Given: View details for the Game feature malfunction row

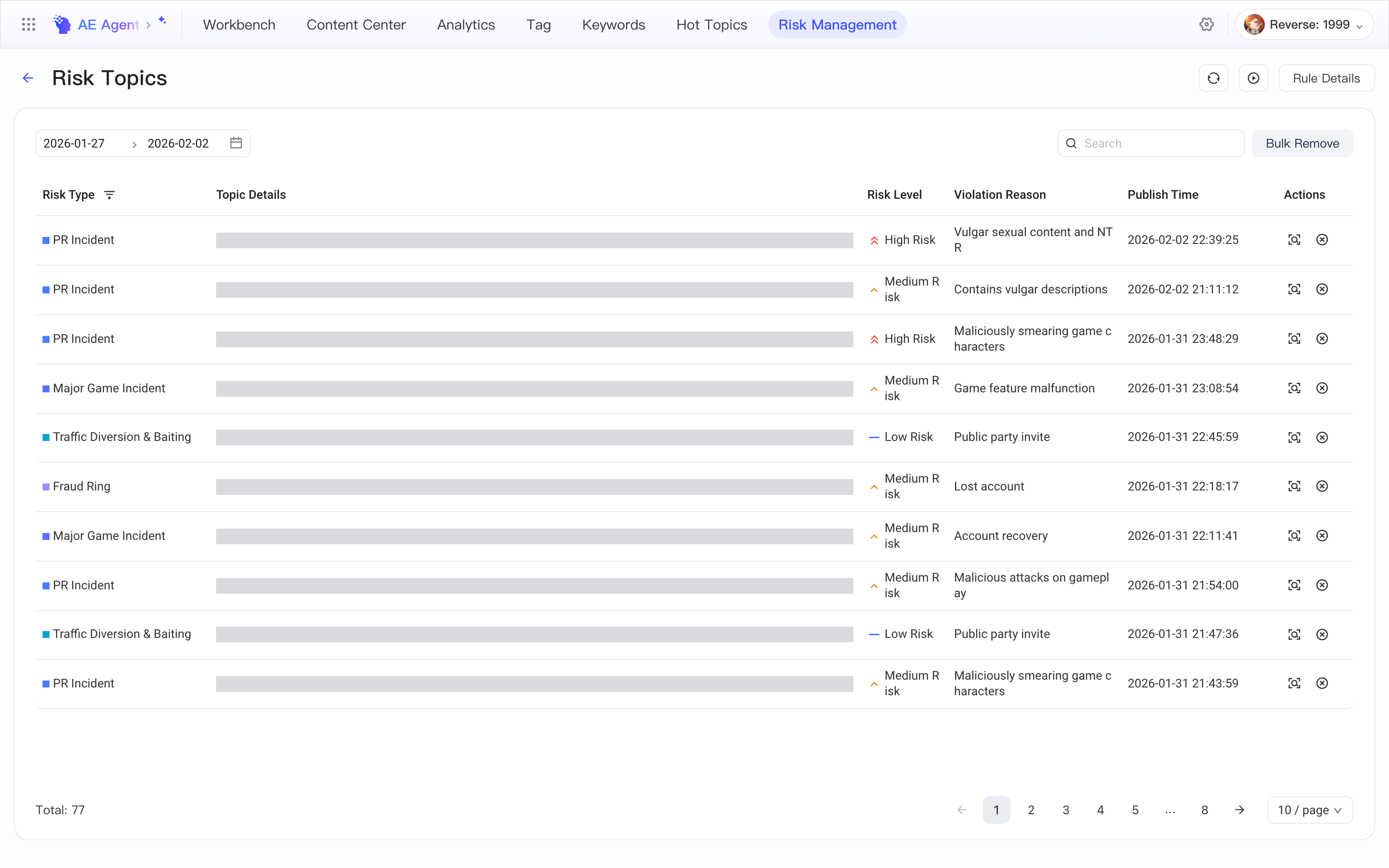Looking at the screenshot, I should point(1294,388).
